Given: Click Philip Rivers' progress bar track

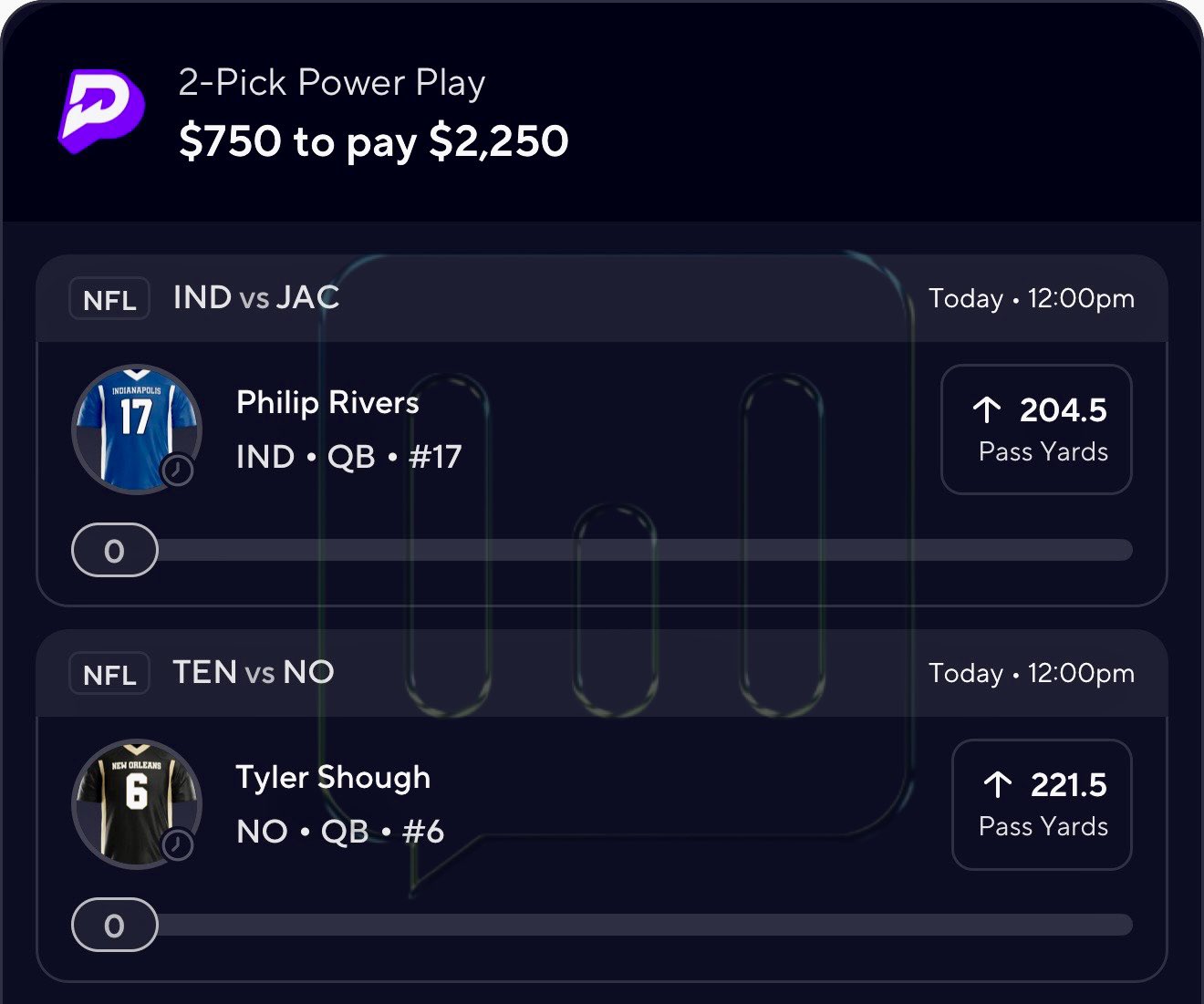Looking at the screenshot, I should (638, 550).
